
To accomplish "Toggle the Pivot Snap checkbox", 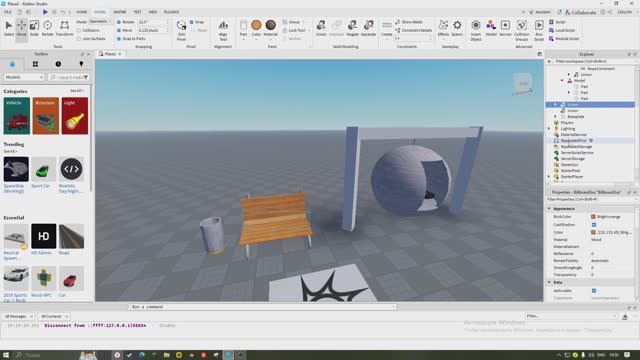I will [191, 22].
